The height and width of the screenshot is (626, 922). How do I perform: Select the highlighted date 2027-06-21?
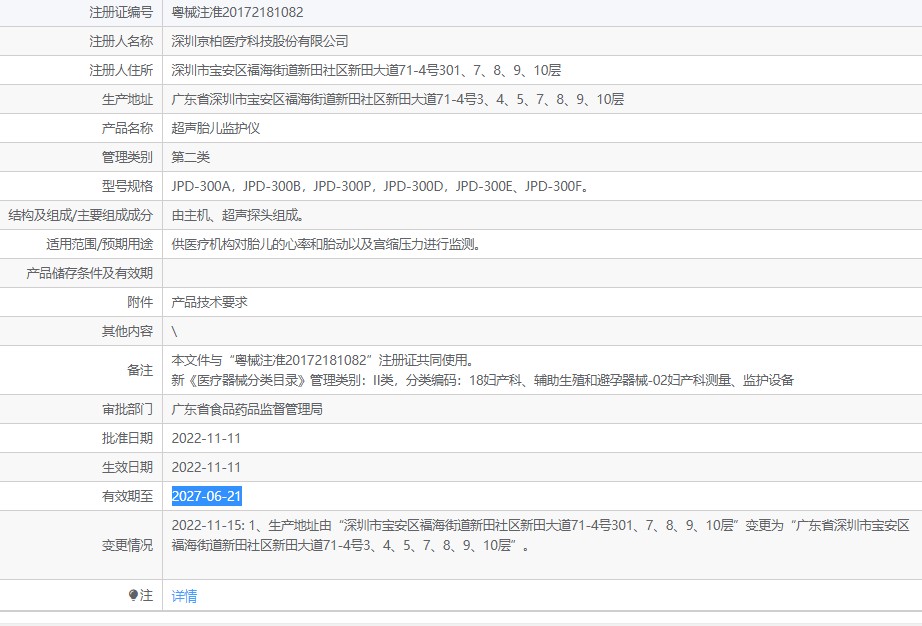[x=206, y=496]
